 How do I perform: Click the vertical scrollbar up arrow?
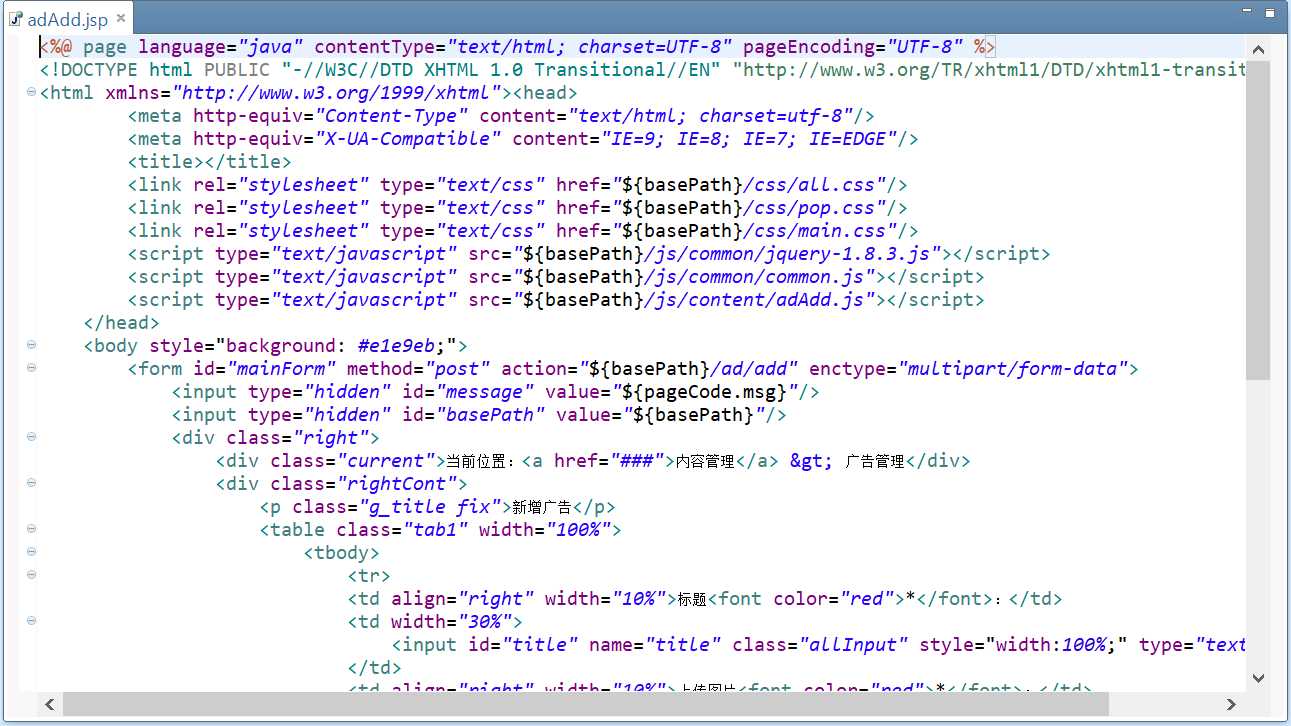1258,49
